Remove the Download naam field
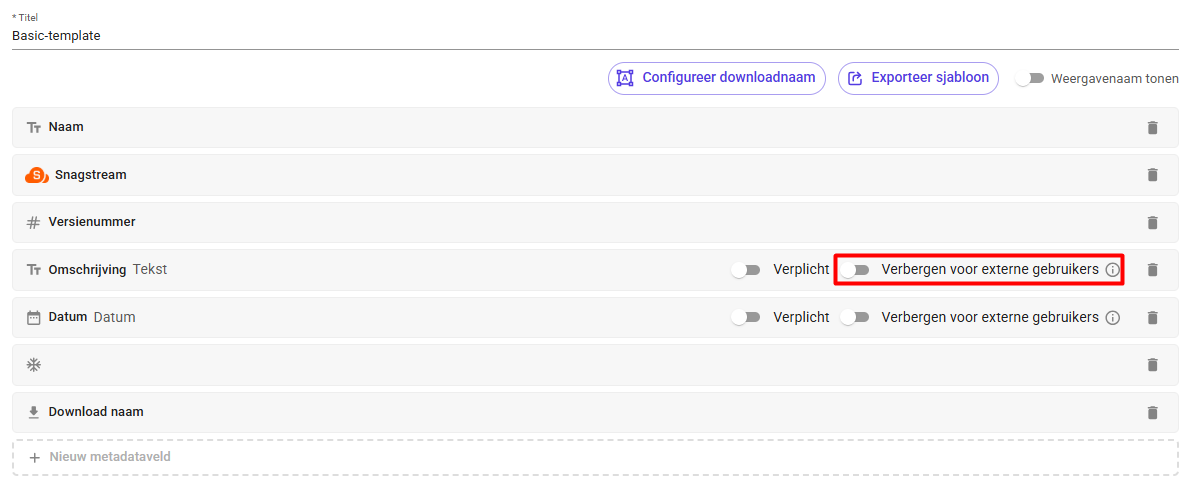 tap(1152, 412)
